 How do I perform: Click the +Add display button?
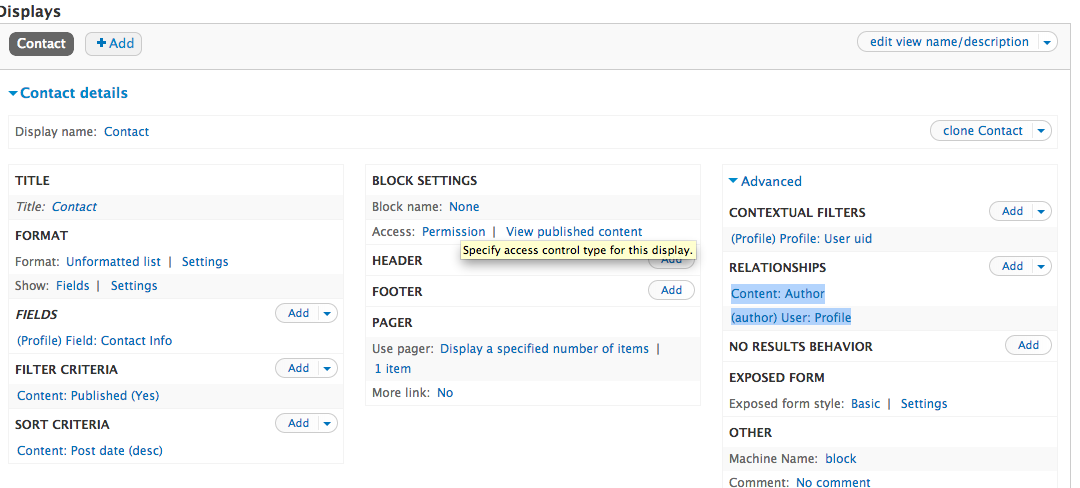point(114,43)
